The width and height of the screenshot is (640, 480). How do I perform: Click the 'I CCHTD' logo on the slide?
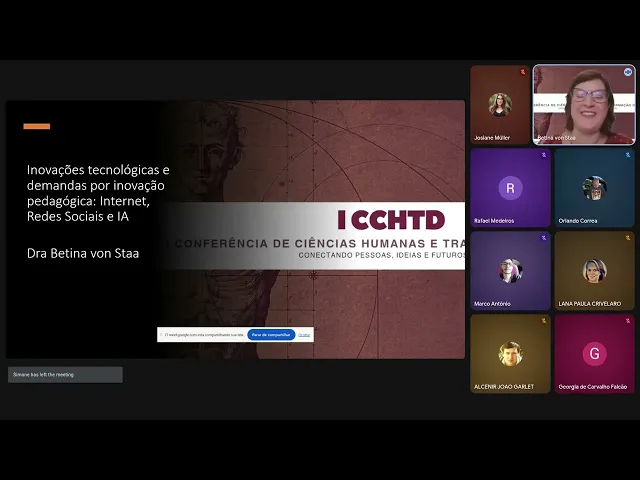point(391,220)
